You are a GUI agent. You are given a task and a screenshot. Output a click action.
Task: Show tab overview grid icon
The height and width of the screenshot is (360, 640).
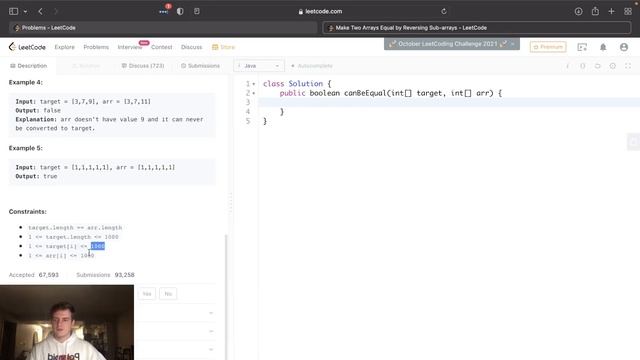[x=628, y=11]
